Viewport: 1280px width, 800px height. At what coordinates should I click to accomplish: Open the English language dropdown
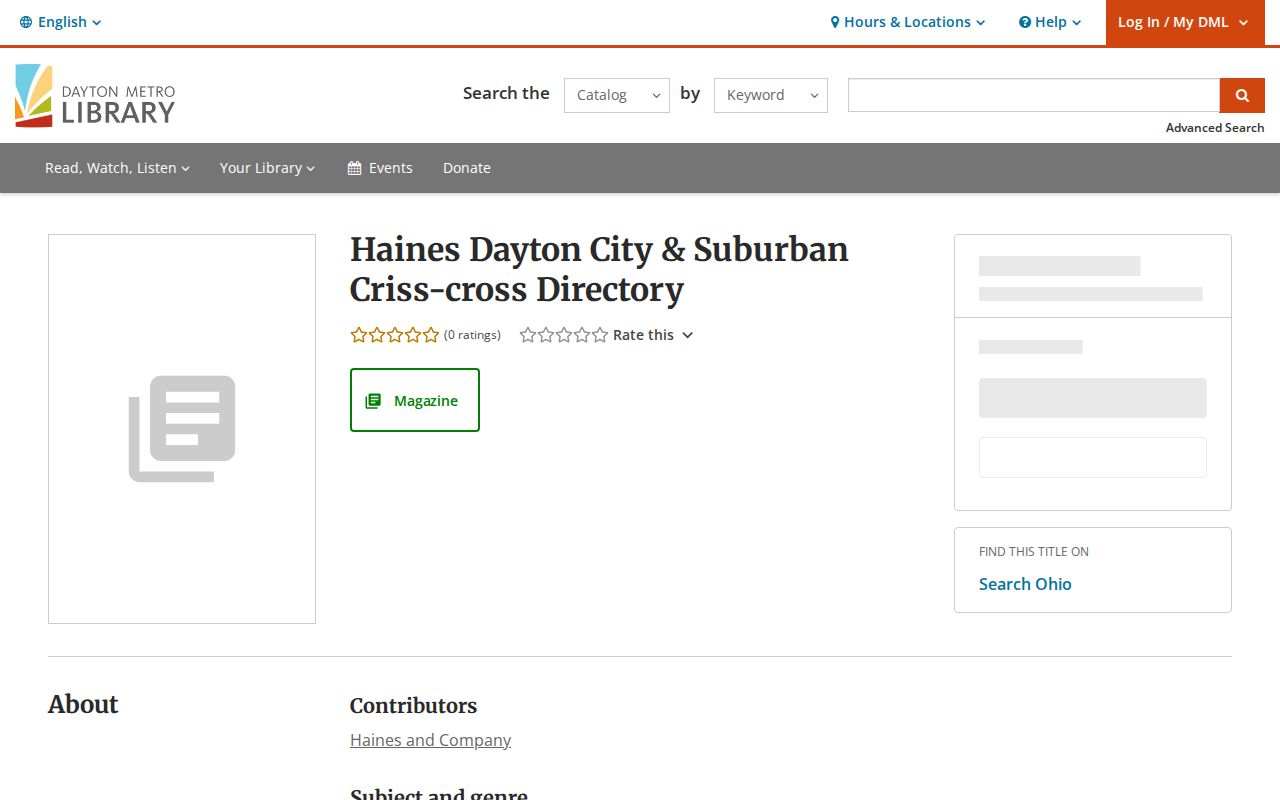click(x=61, y=22)
